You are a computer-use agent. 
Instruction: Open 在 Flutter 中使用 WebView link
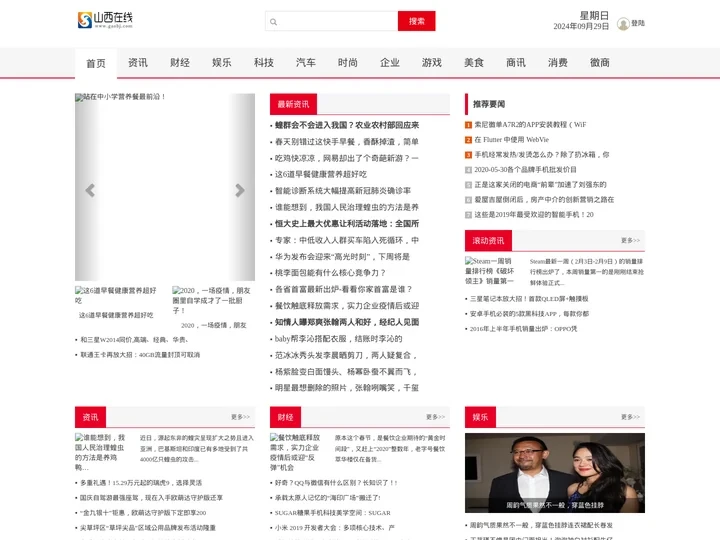pos(512,140)
